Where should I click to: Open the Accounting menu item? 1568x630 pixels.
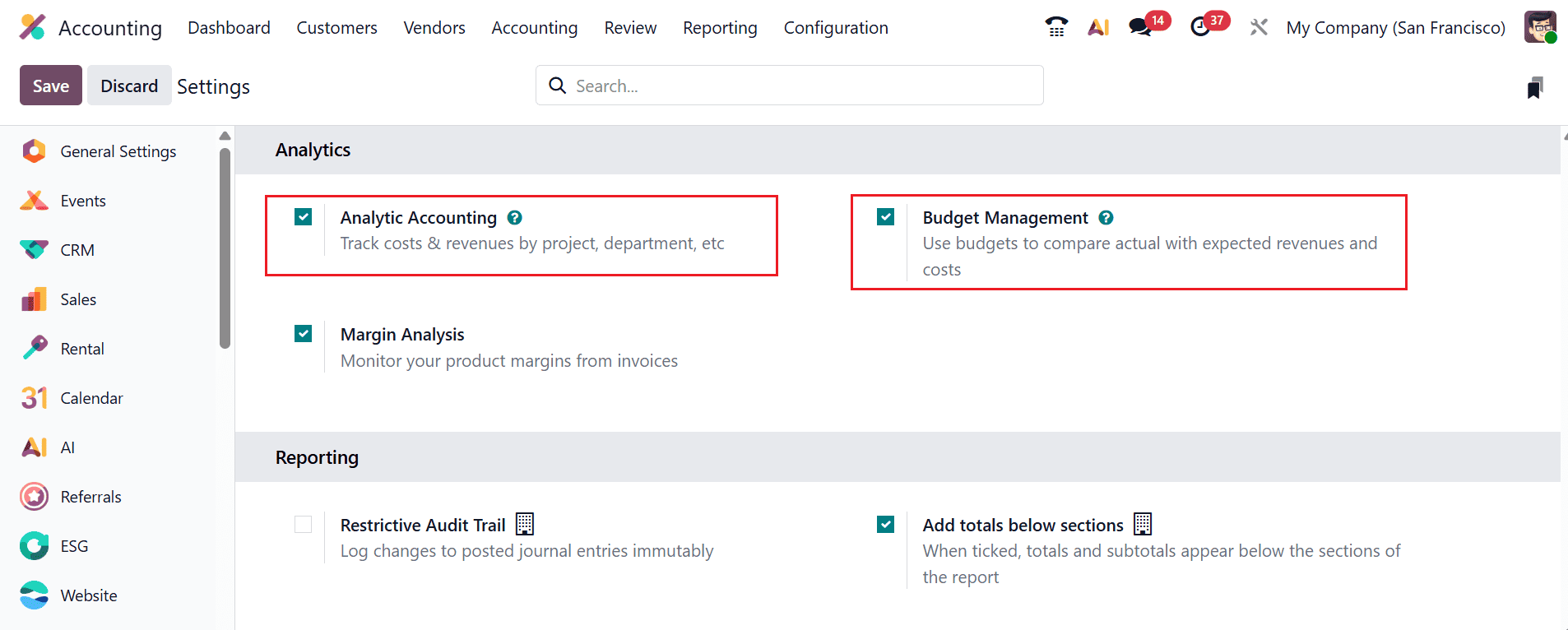(535, 28)
